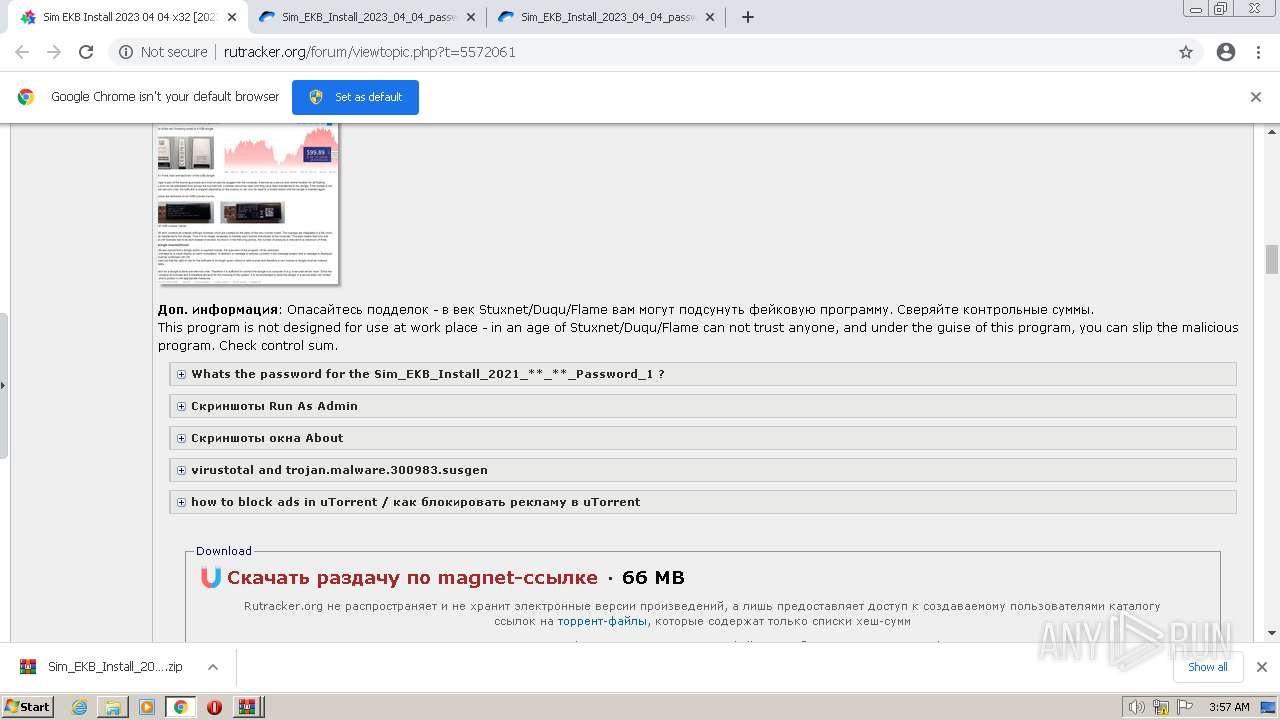1280x720 pixels.
Task: Click 'Скачать раздачу по magnet-ссылке' link
Action: [x=412, y=578]
